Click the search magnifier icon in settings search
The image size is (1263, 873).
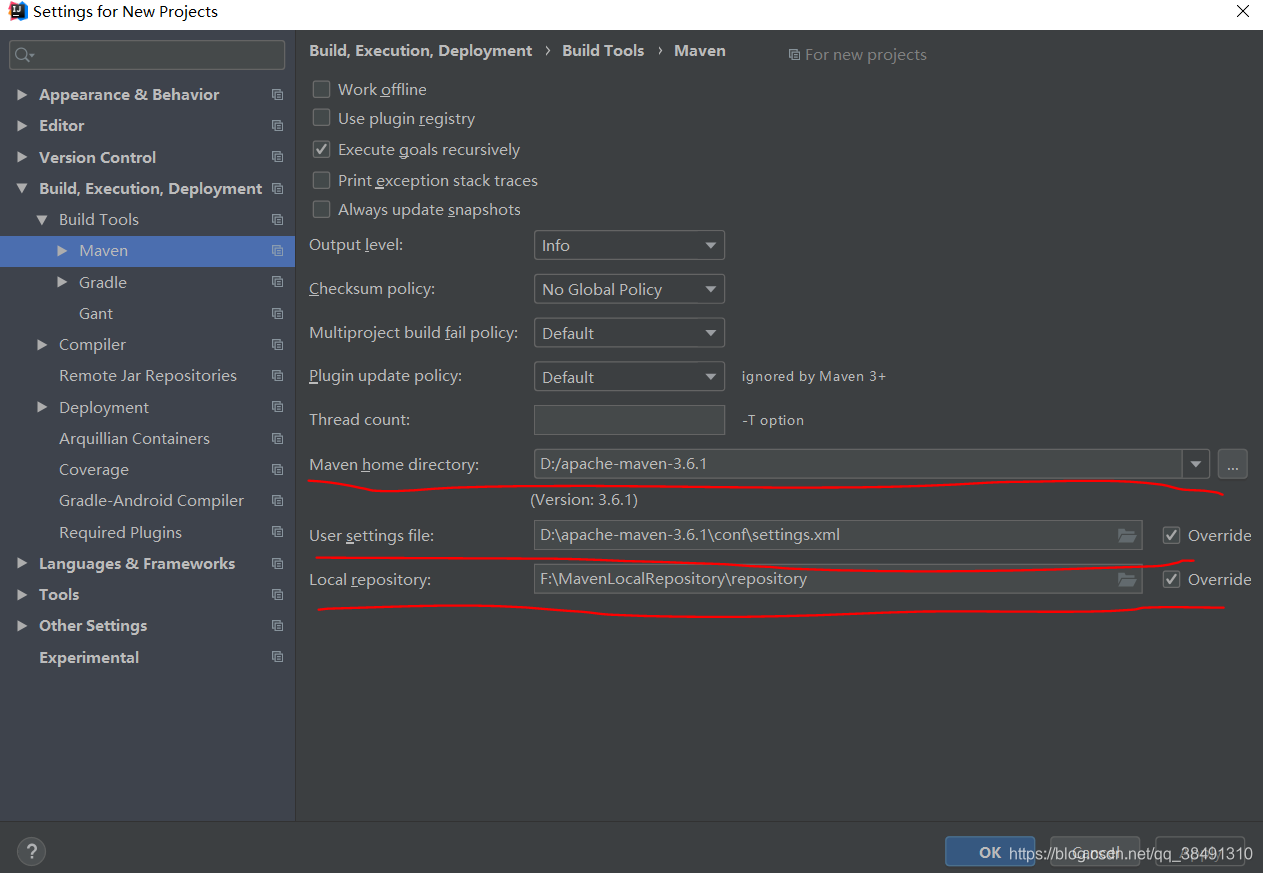(25, 55)
